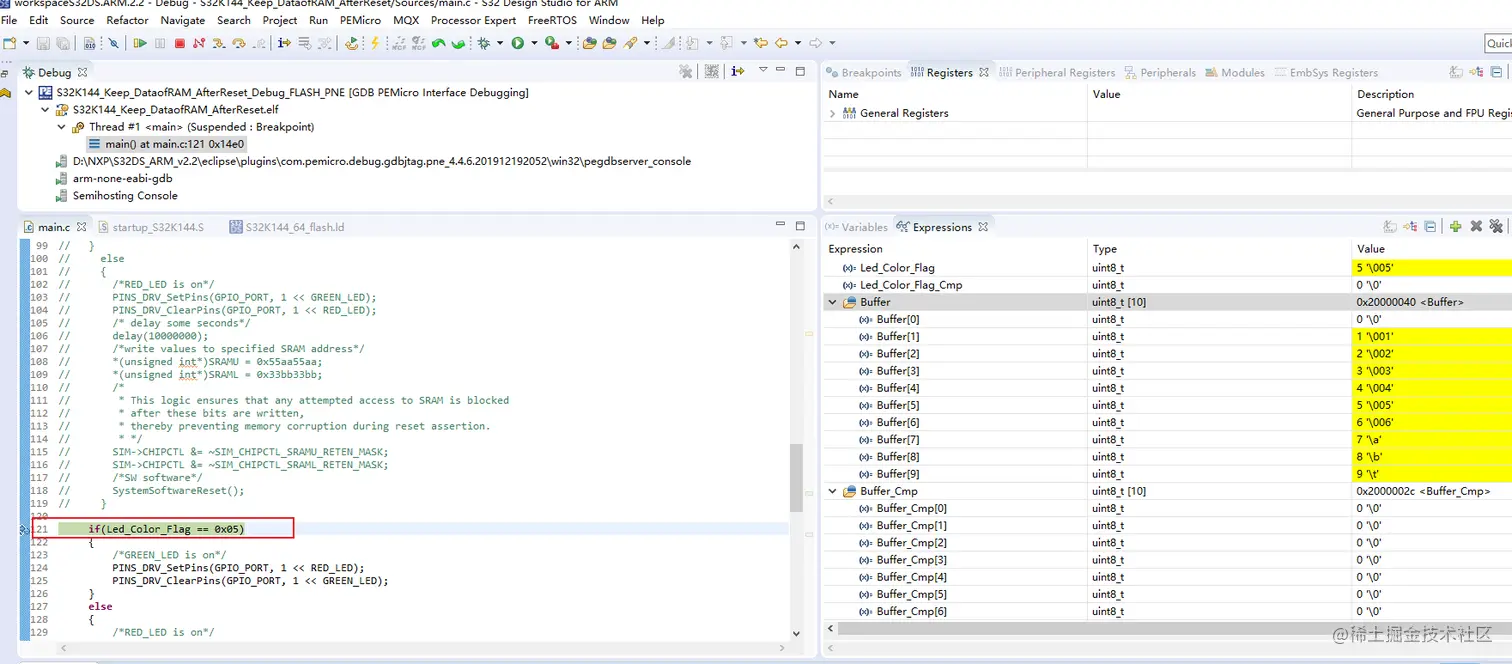This screenshot has height=664, width=1512.
Task: Click Last Edit Location arrow icon
Action: point(761,43)
